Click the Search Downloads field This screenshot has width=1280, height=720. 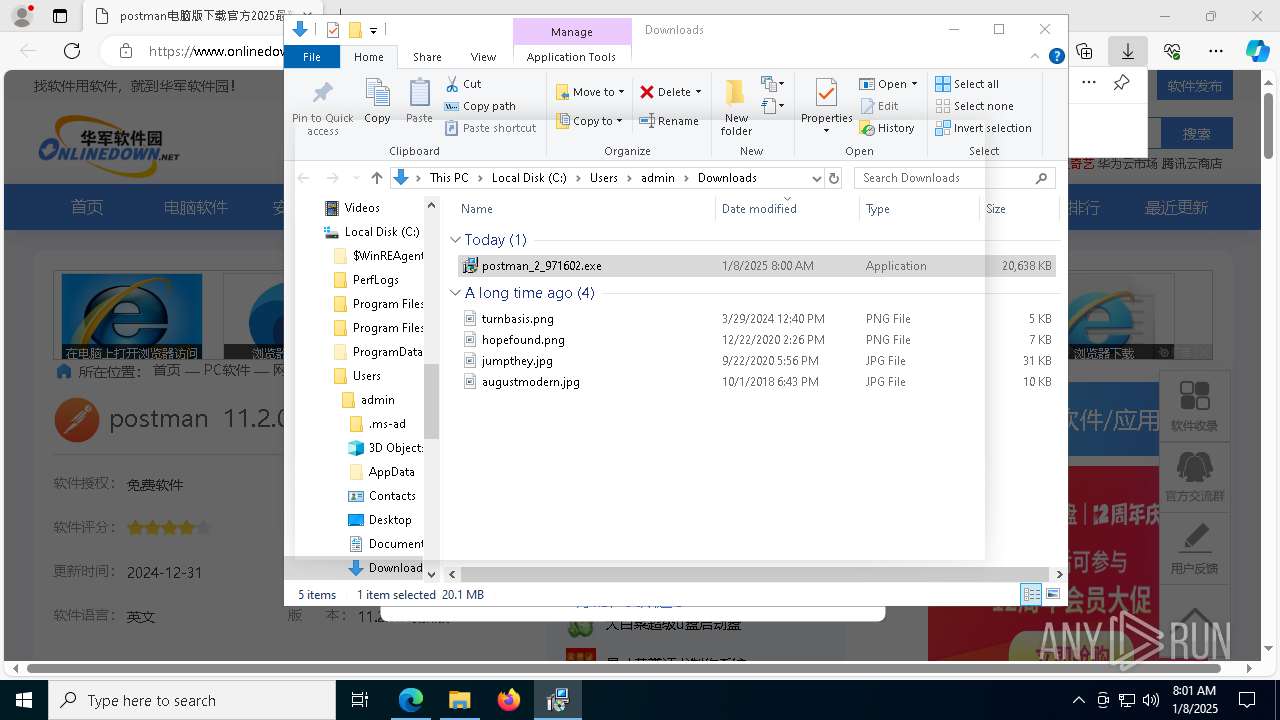[955, 178]
